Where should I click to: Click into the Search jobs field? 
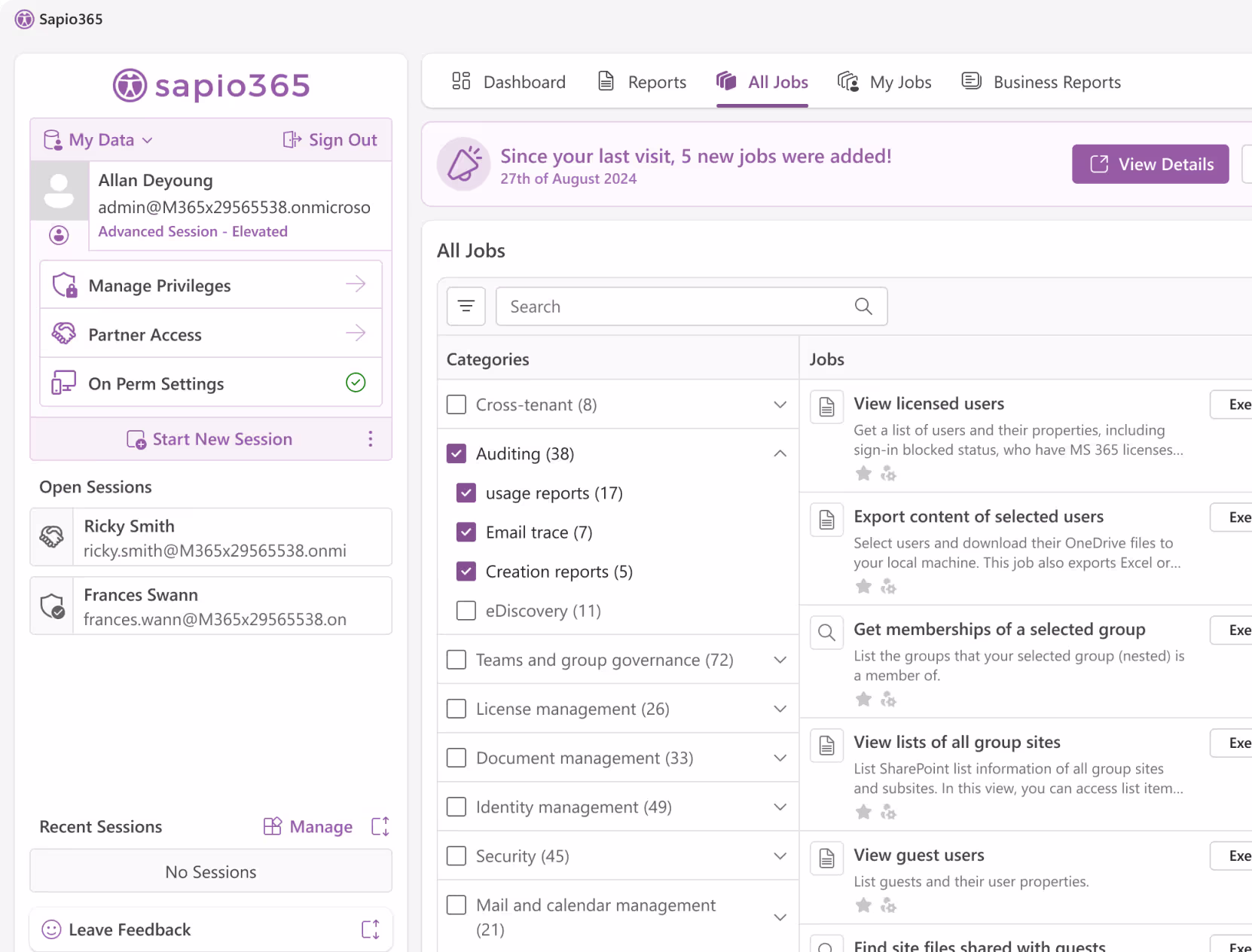point(691,307)
